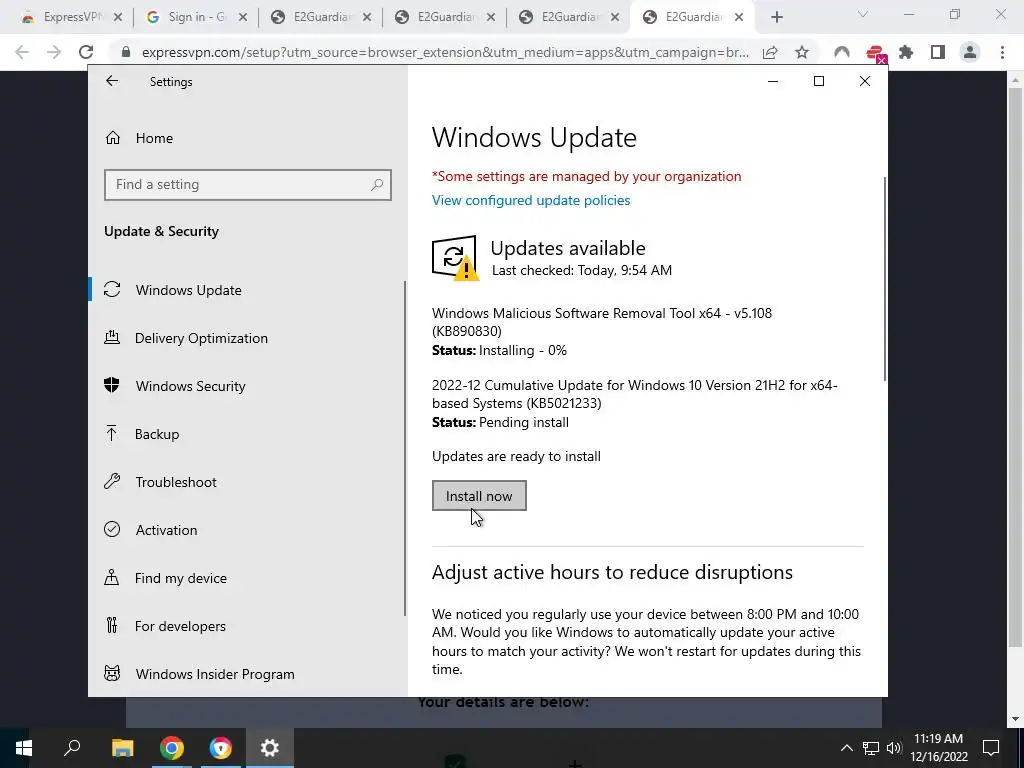Open the Chrome extensions puzzle icon
1024x768 pixels.
906,52
